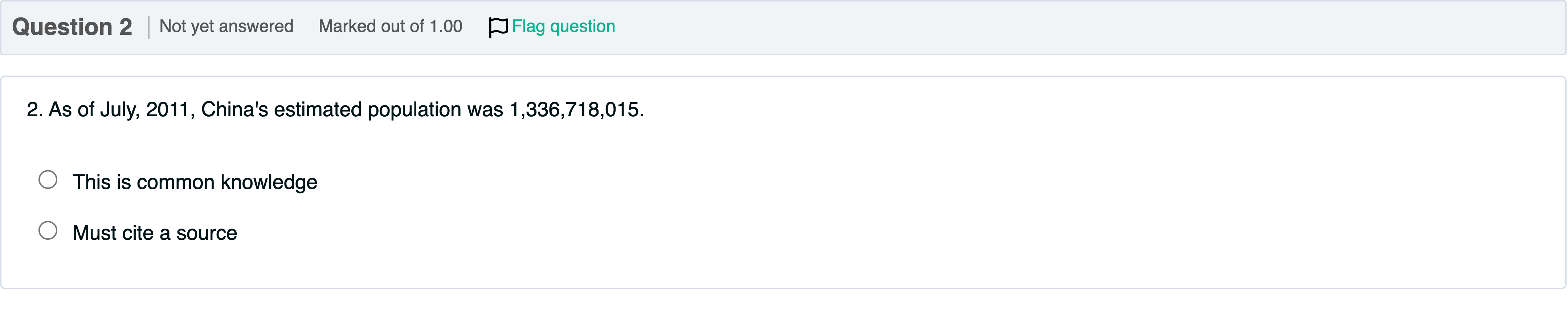
Task: Click the word "source" in the second option
Action: tap(207, 233)
